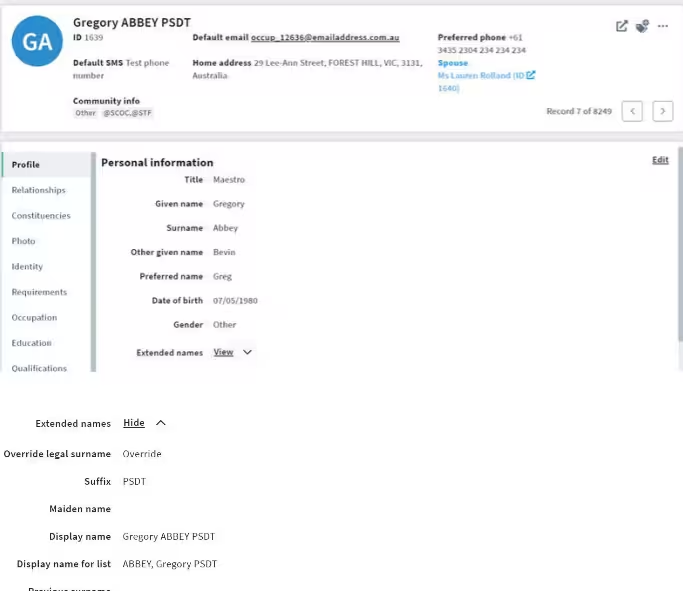The width and height of the screenshot is (683, 591).
Task: Open the Constituencies tab
Action: [x=41, y=216]
